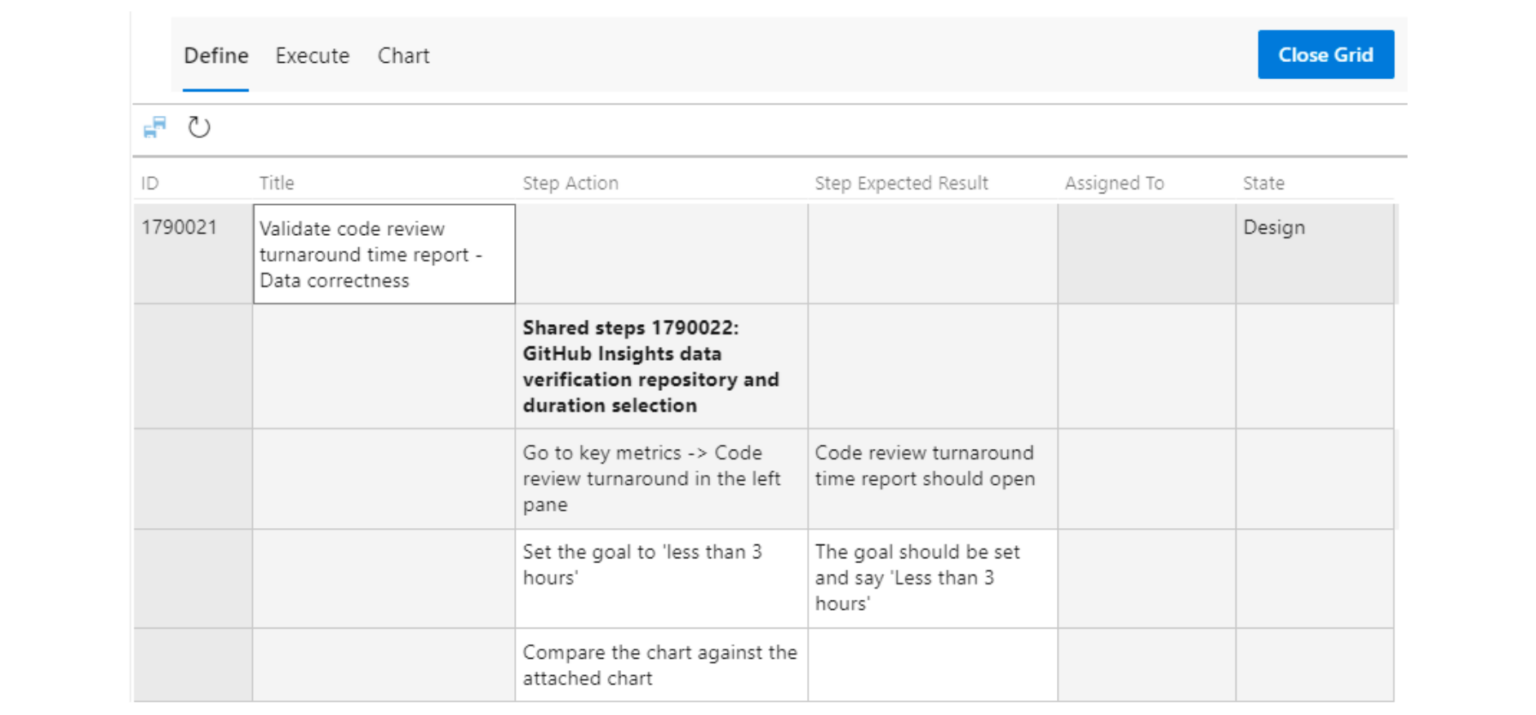Click the 'Compare the chart' step cell
The width and height of the screenshot is (1536, 715).
click(x=660, y=665)
